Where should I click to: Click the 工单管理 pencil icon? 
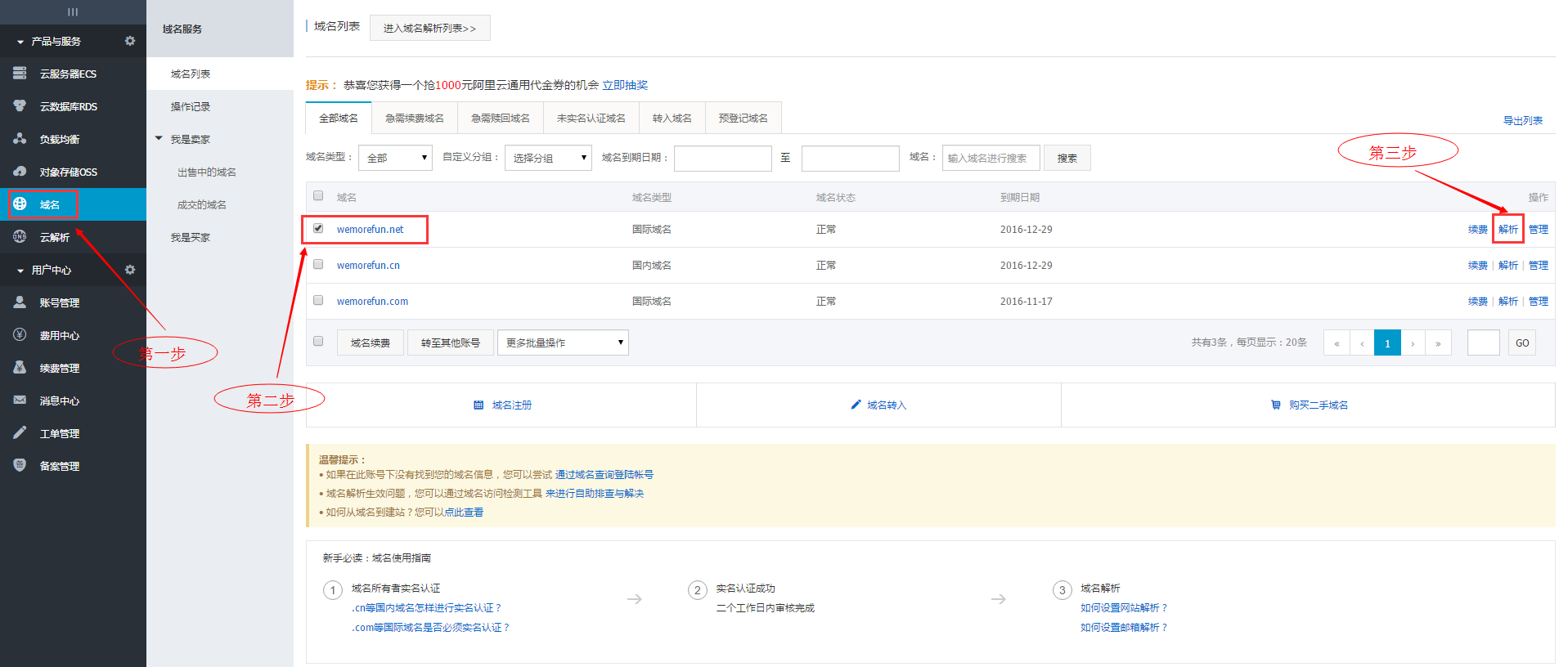pyautogui.click(x=20, y=433)
